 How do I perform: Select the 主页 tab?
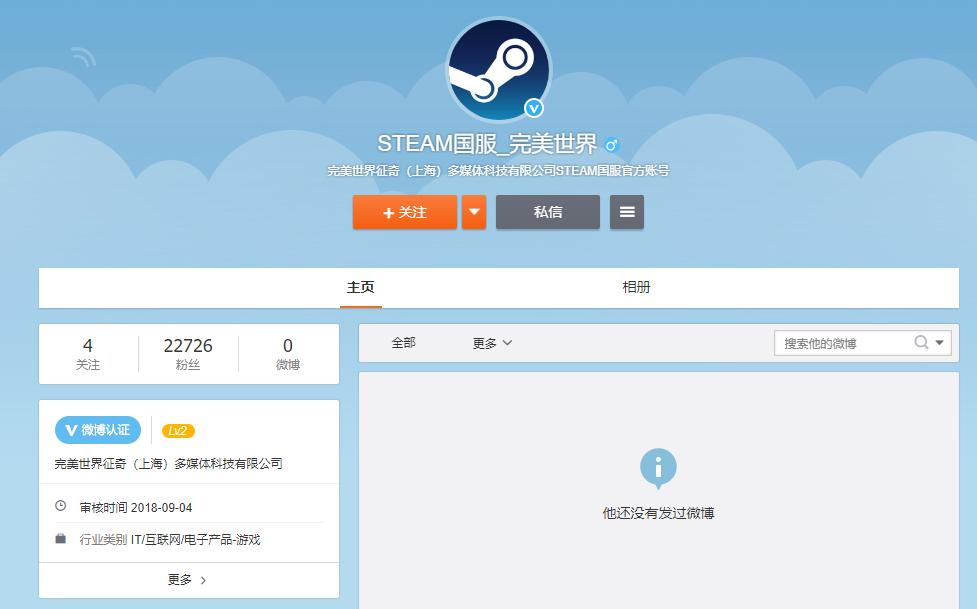(362, 286)
